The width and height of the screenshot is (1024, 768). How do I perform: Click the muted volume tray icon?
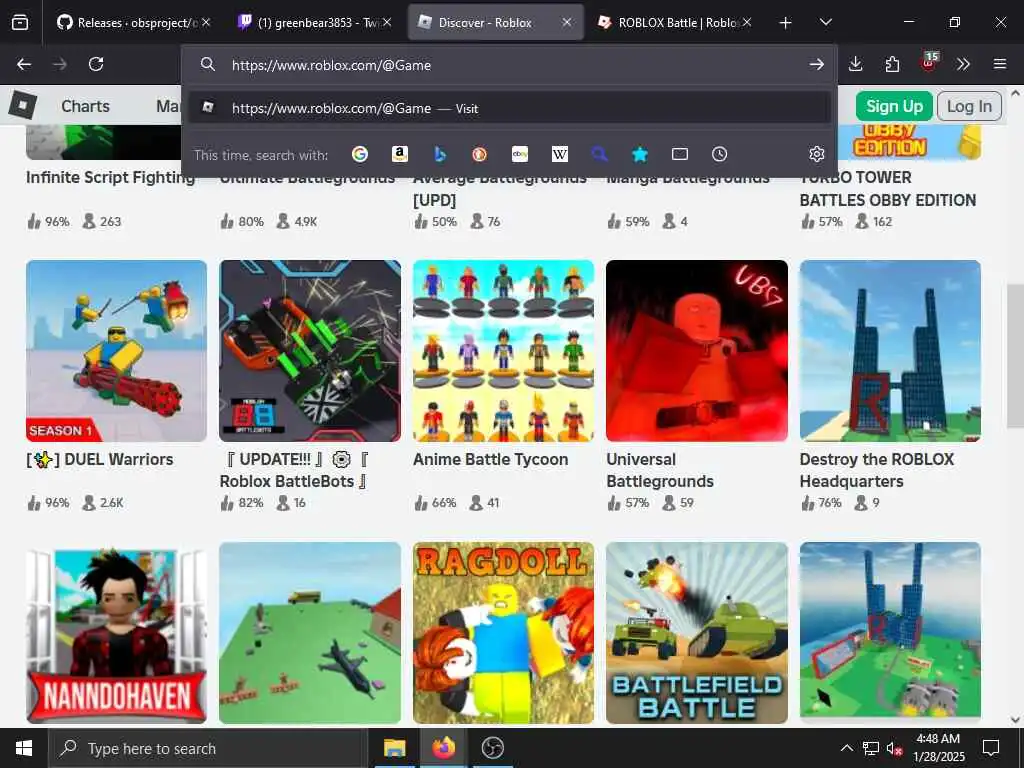click(x=894, y=748)
